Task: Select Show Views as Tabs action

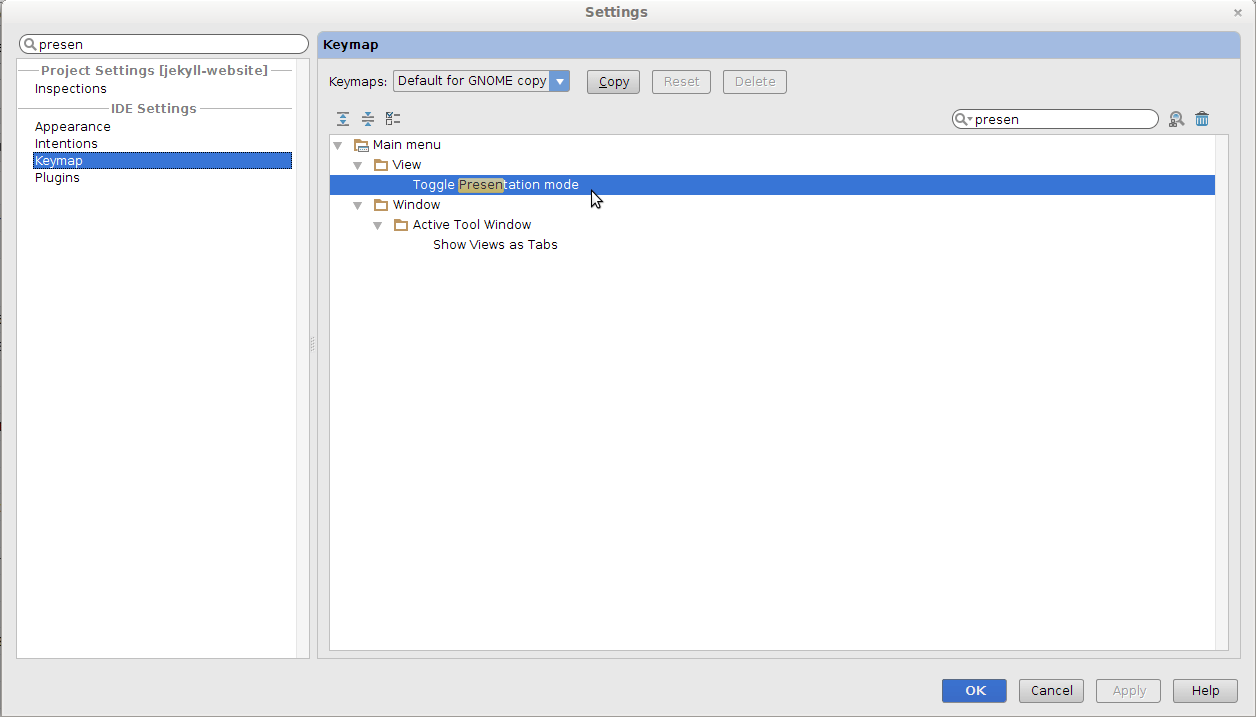Action: tap(495, 245)
